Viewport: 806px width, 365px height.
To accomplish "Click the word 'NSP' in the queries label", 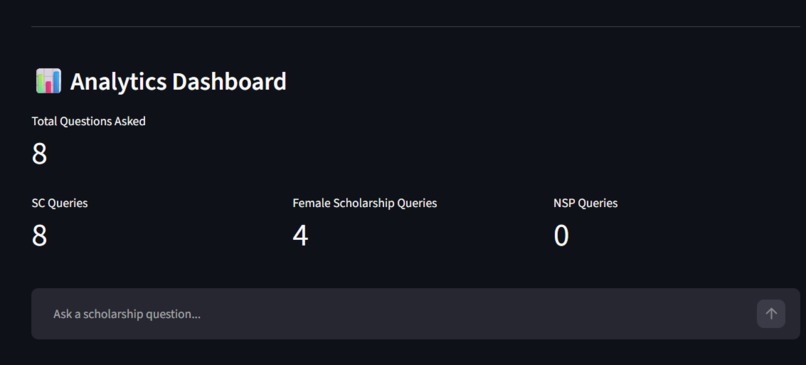I will [564, 203].
